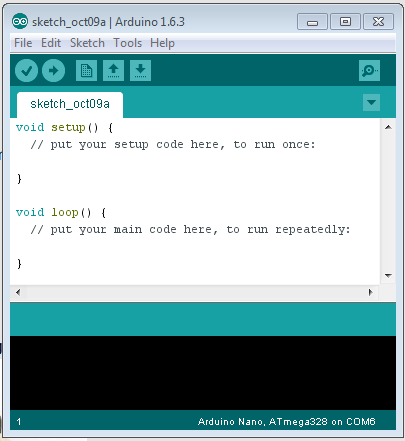Create a new sketch with page icon
The width and height of the screenshot is (405, 441).
coord(86,70)
